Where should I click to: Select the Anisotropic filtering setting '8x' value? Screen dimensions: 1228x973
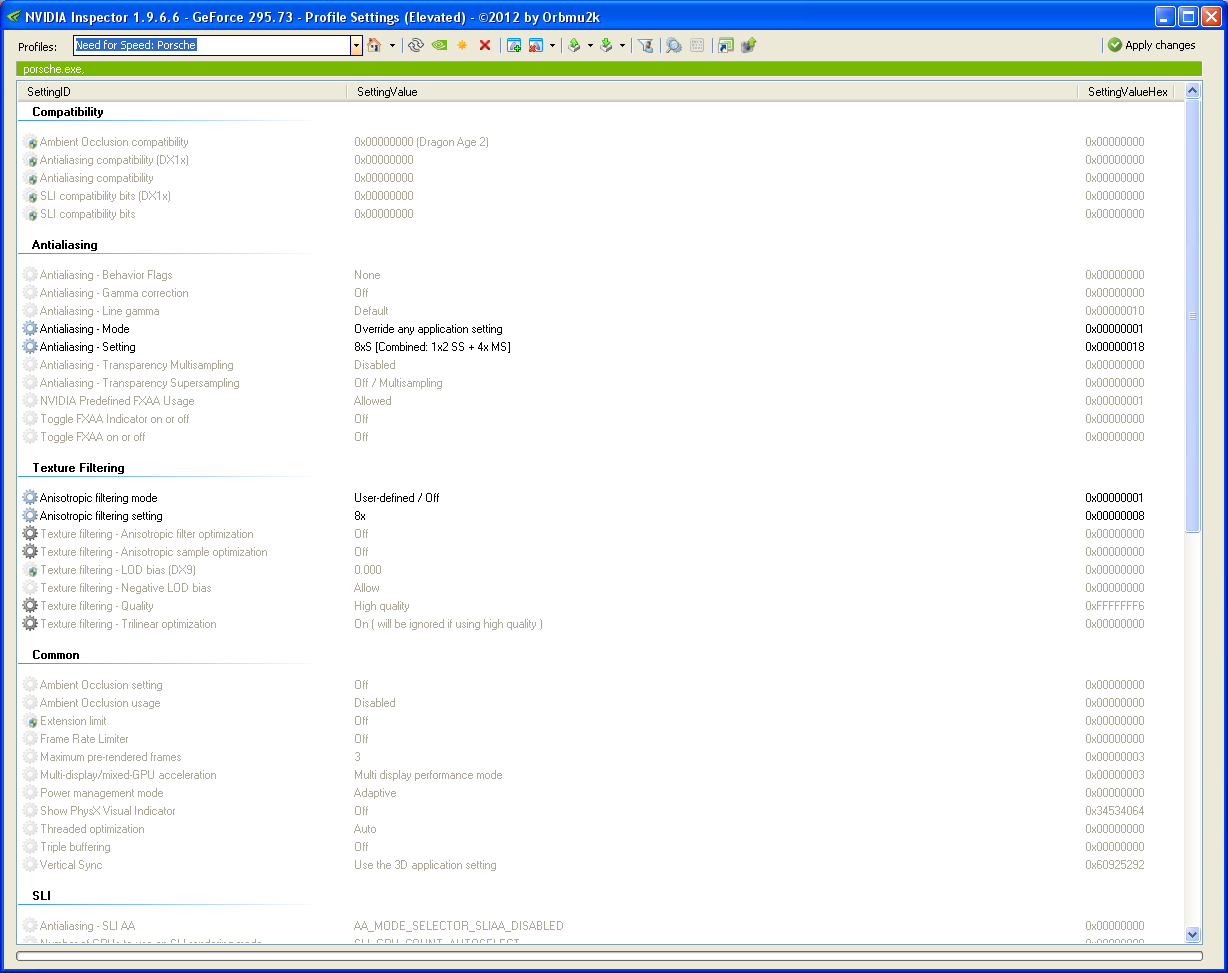[x=360, y=516]
